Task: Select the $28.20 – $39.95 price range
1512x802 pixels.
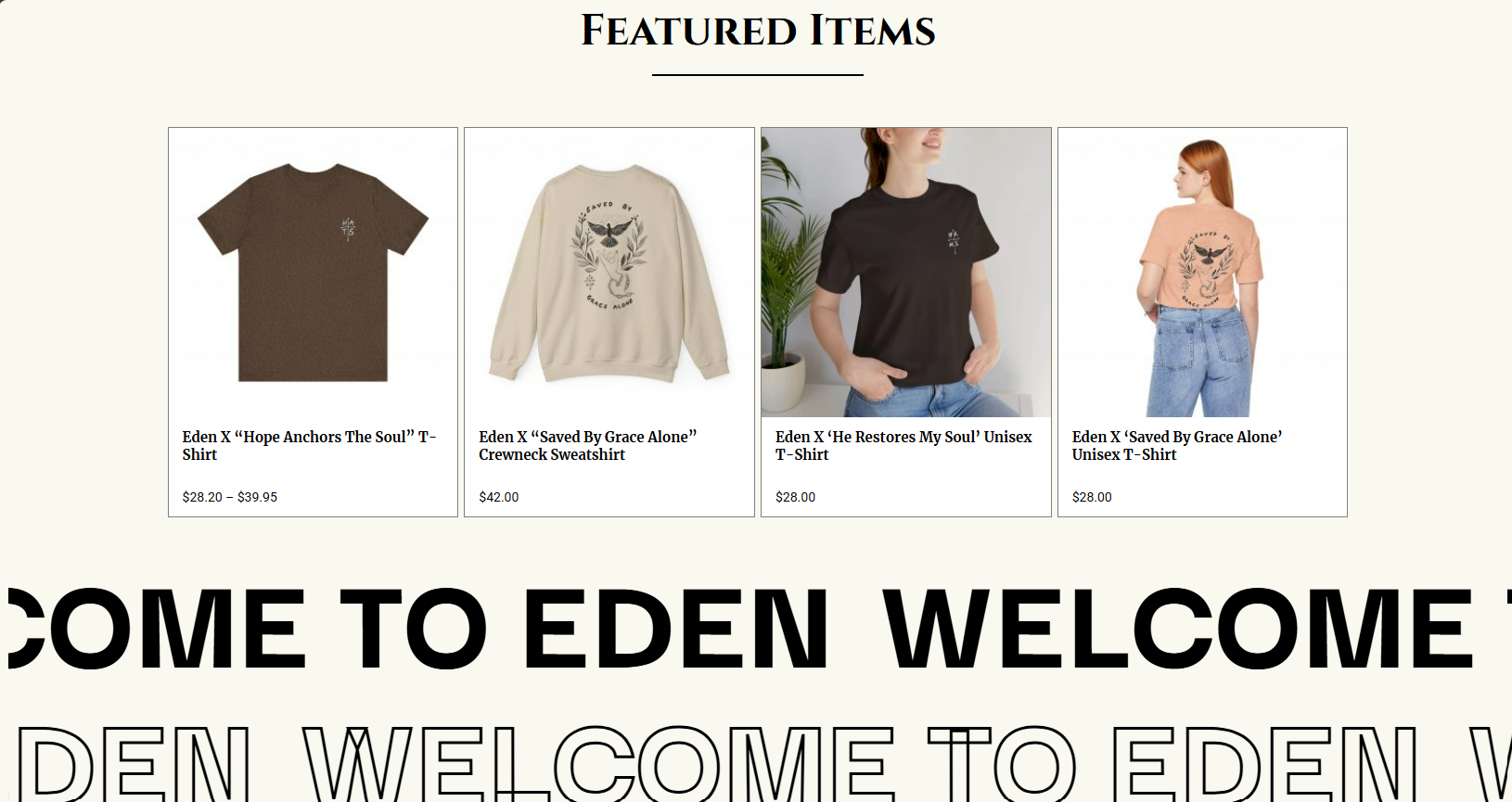Action: [230, 497]
